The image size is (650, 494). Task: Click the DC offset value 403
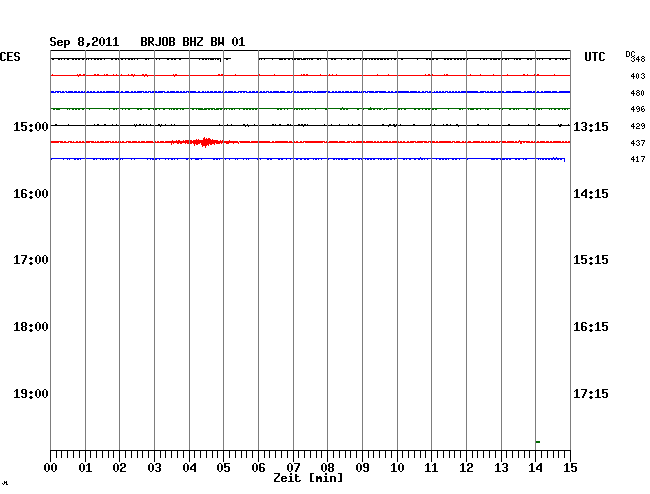[x=638, y=76]
